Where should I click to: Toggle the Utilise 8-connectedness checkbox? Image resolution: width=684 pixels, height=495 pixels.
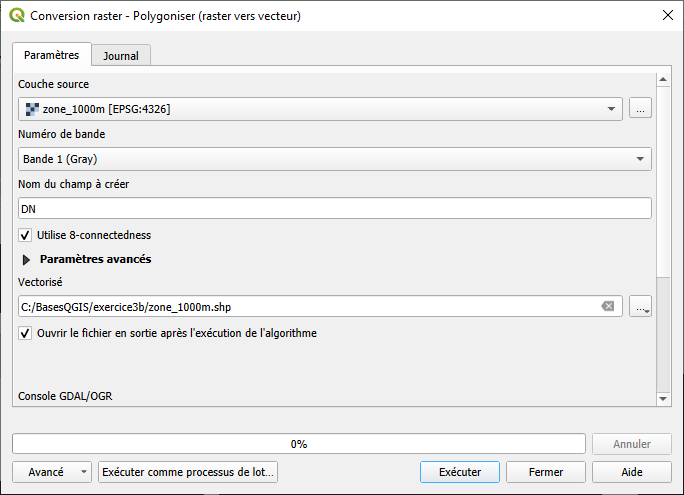point(25,235)
